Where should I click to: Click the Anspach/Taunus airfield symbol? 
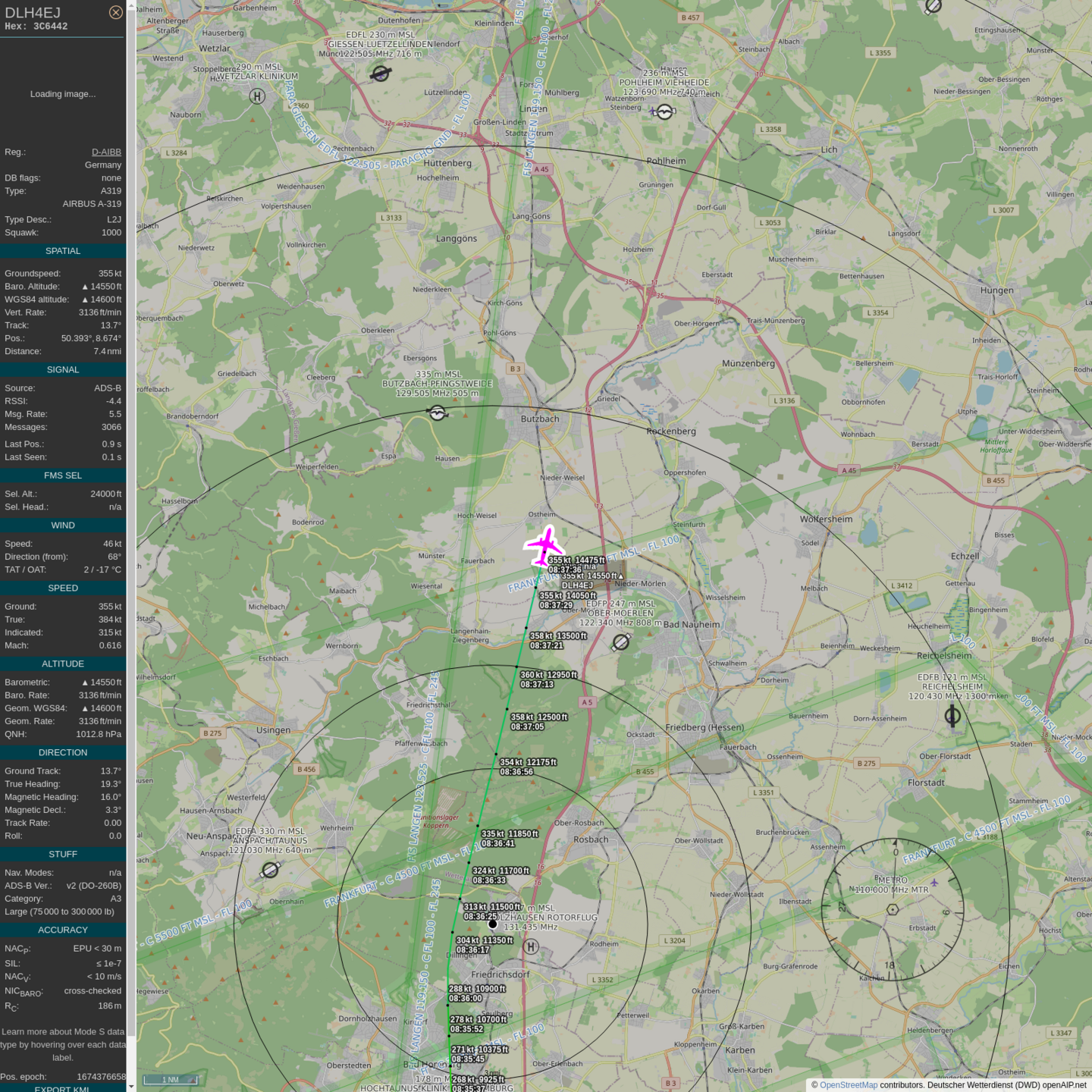[270, 870]
